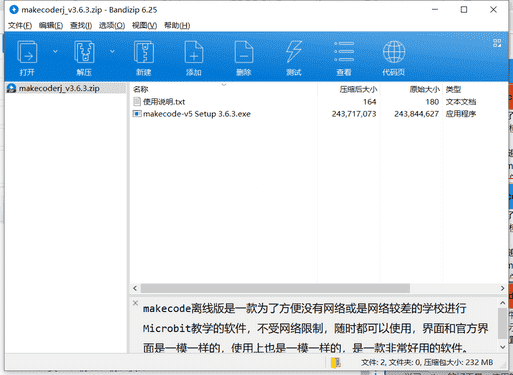Maximize the Bandizip window
Image resolution: width=513 pixels, height=375 pixels.
pyautogui.click(x=464, y=10)
